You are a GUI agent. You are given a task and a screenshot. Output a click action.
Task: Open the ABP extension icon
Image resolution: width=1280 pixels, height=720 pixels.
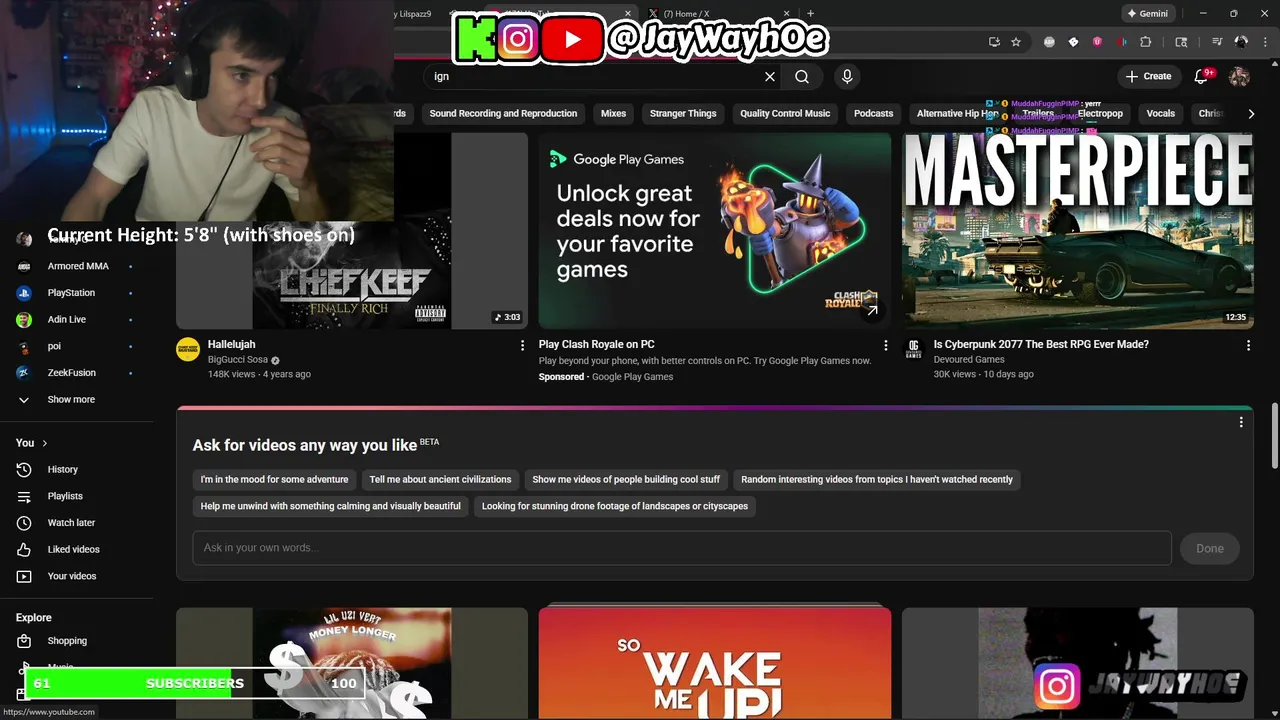click(x=1049, y=42)
